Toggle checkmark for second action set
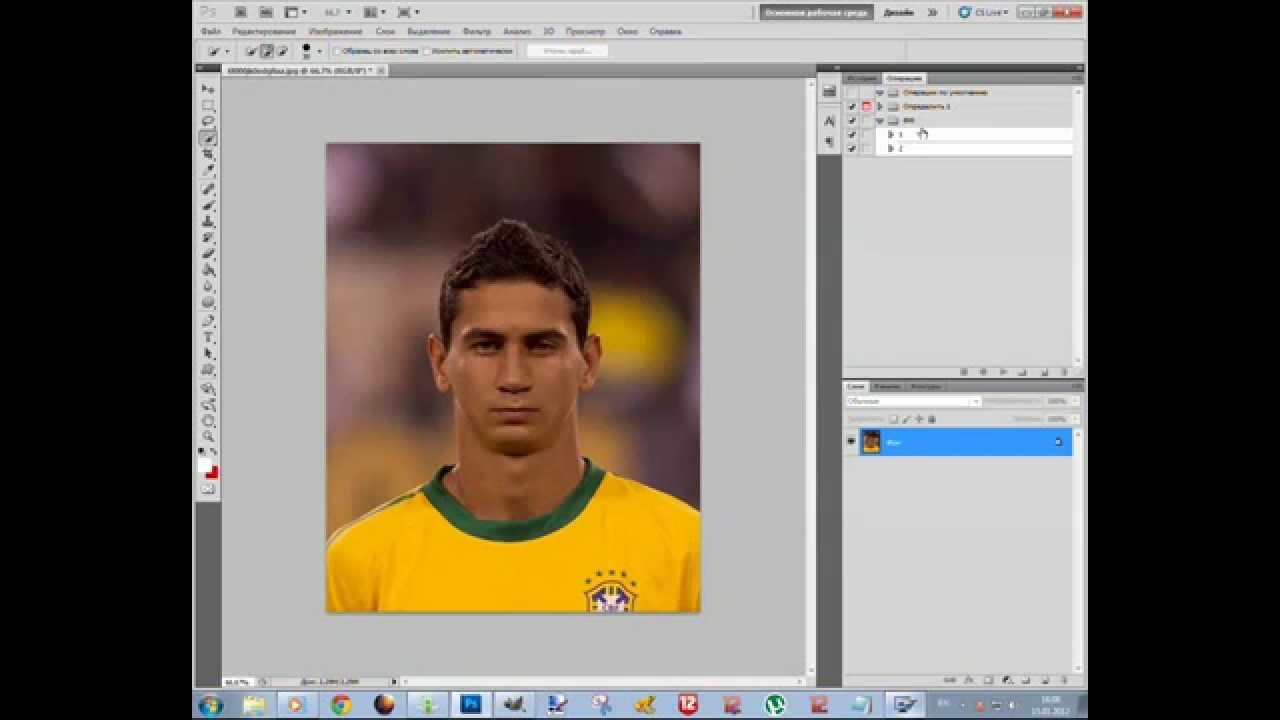Image resolution: width=1280 pixels, height=720 pixels. coord(852,106)
